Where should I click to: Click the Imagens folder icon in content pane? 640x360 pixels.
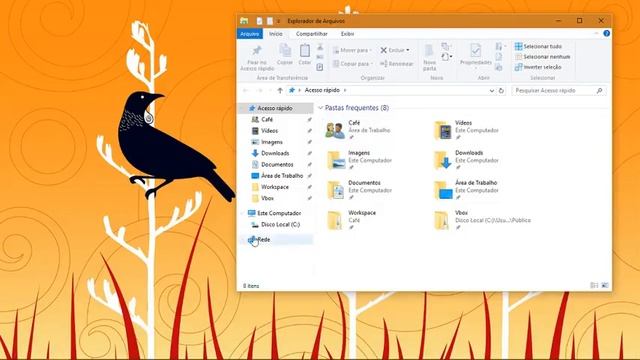pos(336,160)
